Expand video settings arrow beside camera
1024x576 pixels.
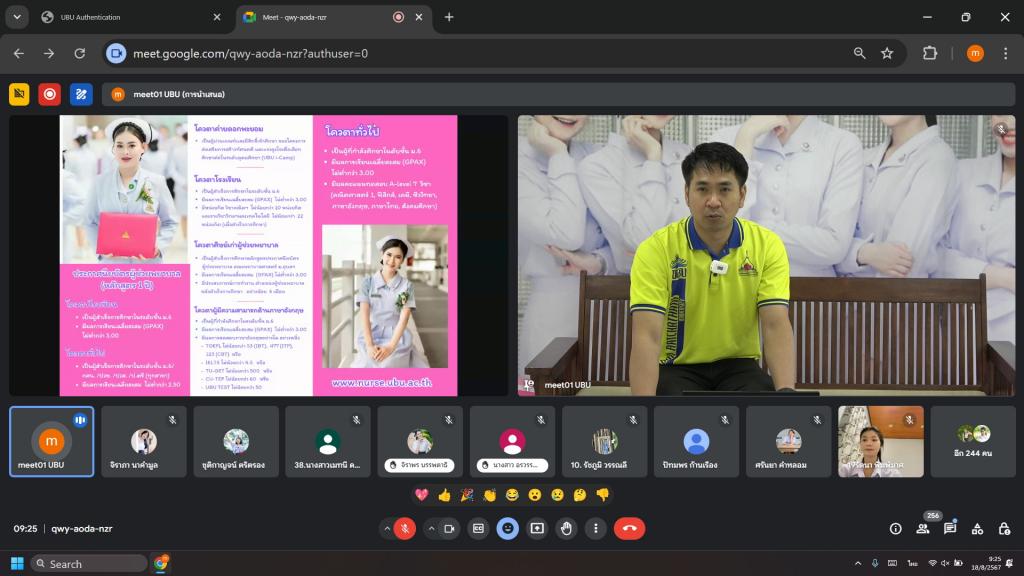pos(431,528)
